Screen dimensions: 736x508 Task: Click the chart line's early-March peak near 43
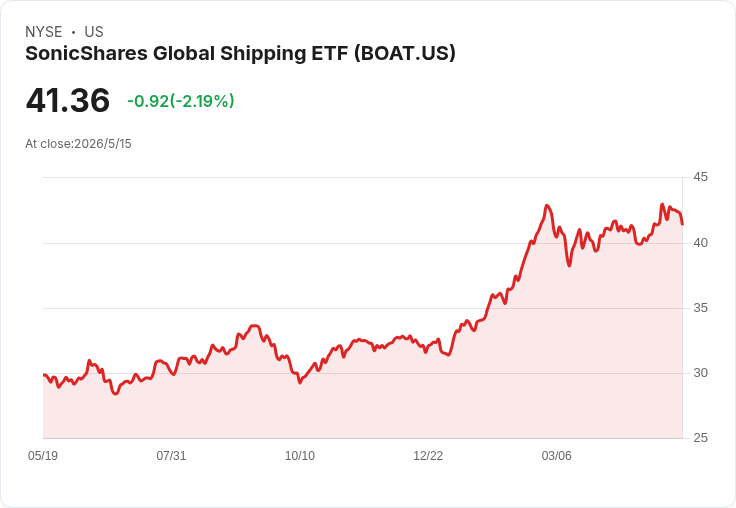pos(547,206)
